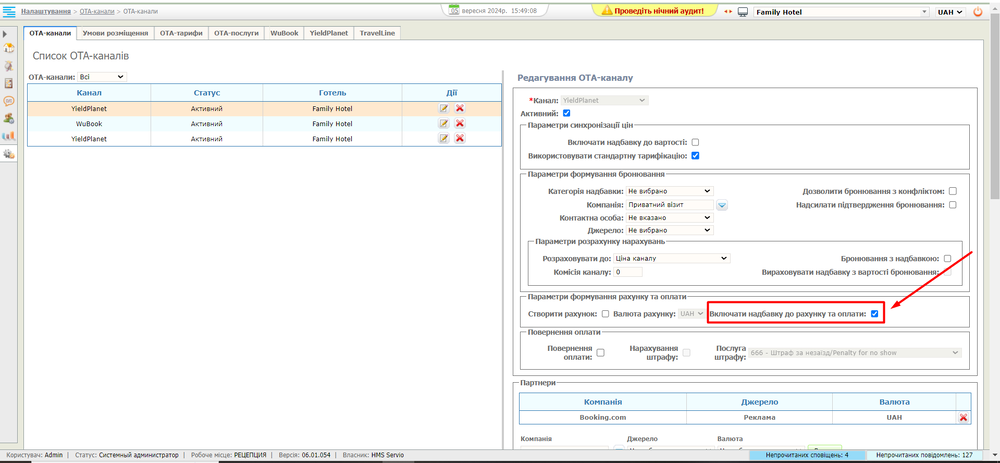Image resolution: width=1000 pixels, height=463 pixels.
Task: Click the edit icon in the WuBook row
Action: click(444, 124)
